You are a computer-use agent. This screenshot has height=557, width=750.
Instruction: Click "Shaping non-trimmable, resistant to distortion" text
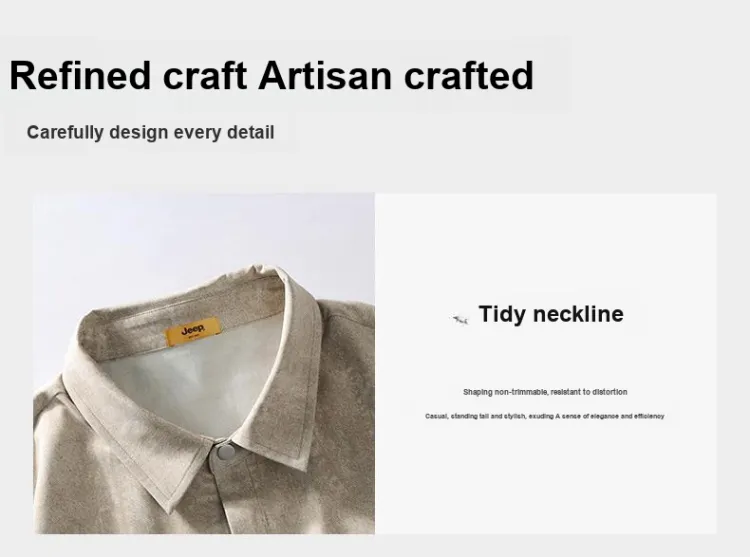(545, 392)
